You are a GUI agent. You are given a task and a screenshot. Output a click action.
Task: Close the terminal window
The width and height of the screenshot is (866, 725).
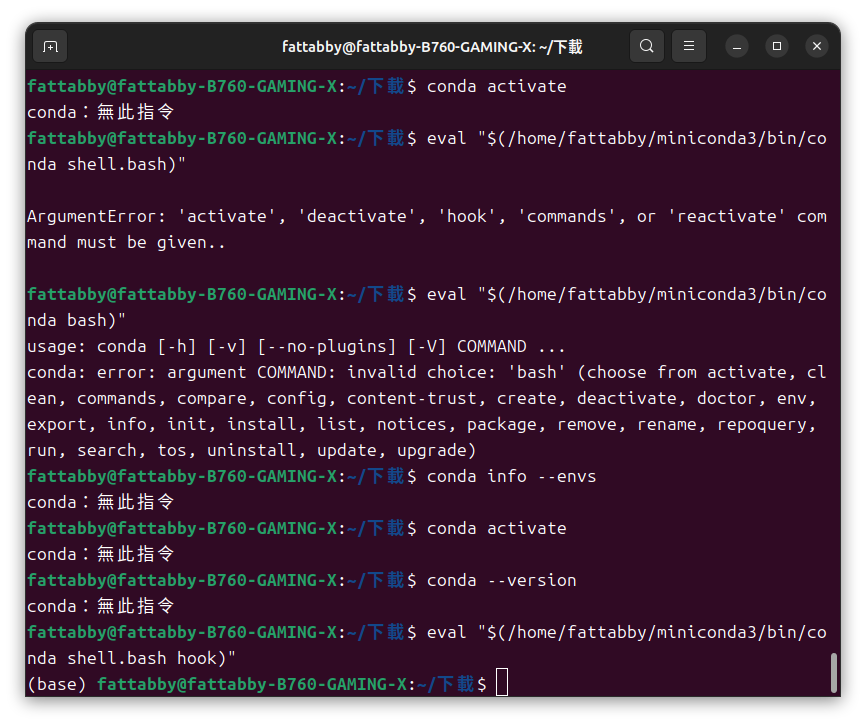817,46
